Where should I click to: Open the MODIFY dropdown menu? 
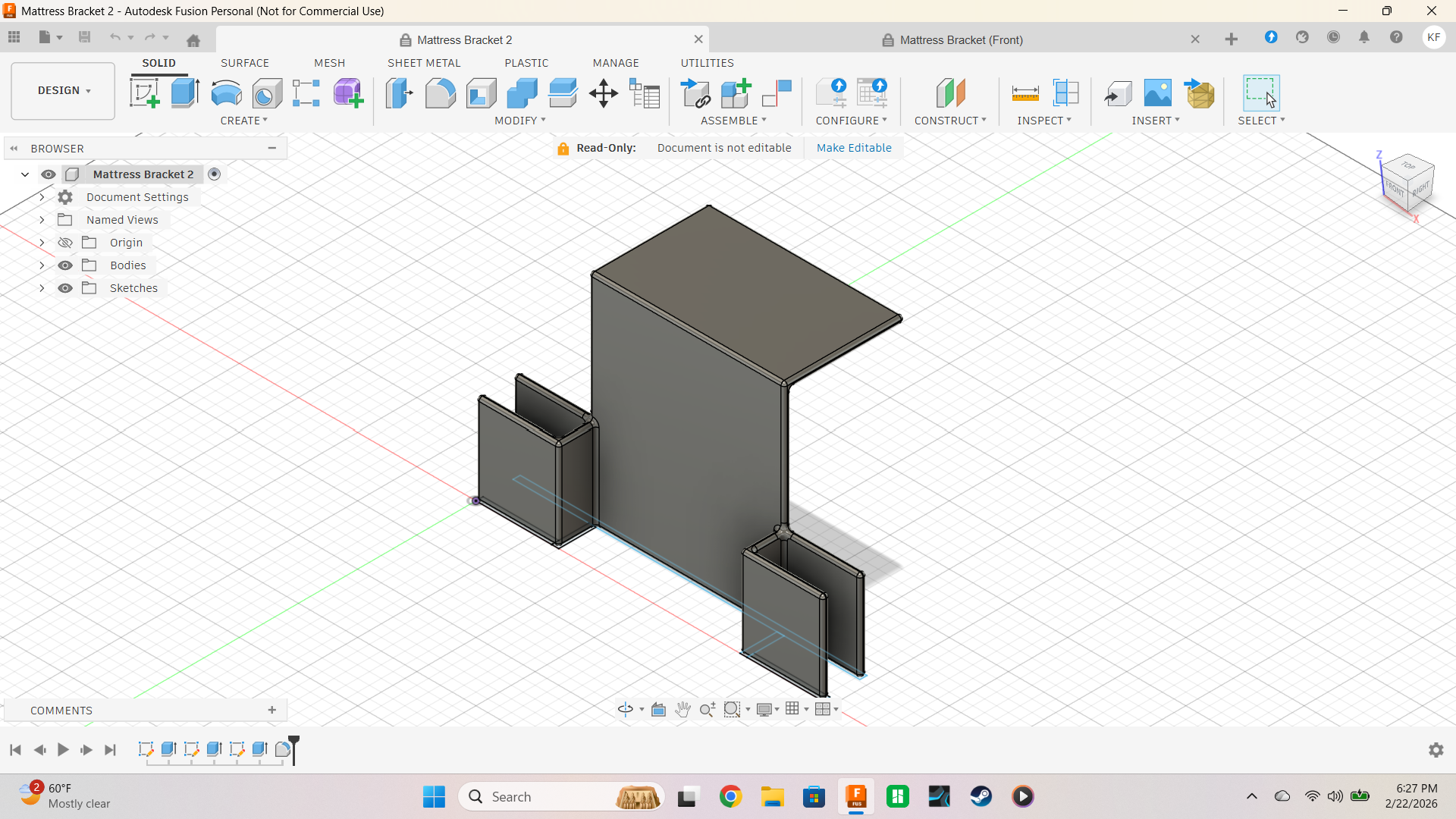(x=520, y=121)
